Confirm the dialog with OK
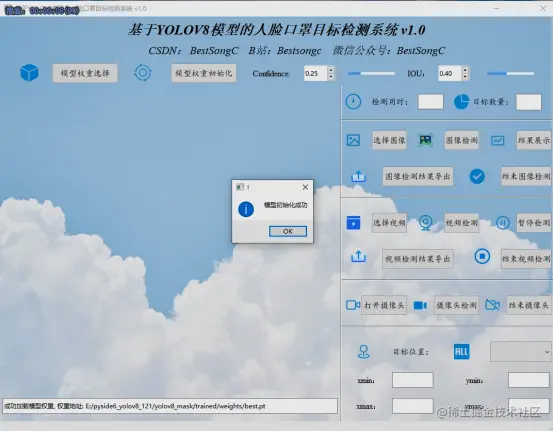Viewport: 554px width, 432px height. pos(288,231)
